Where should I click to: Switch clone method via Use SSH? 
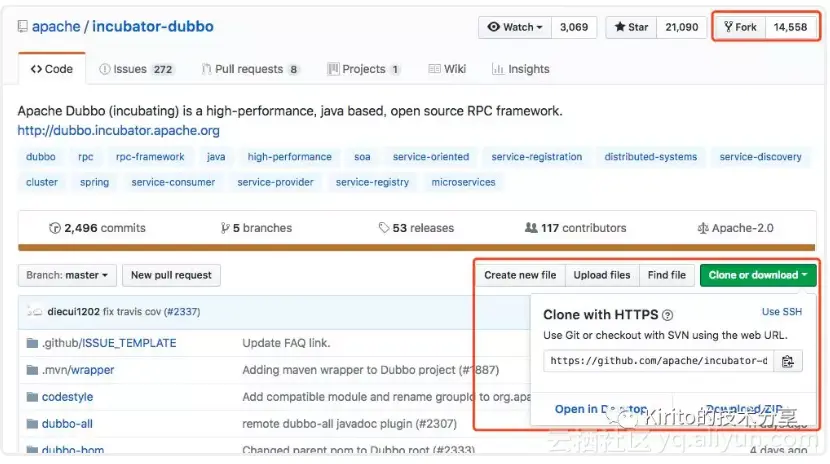[x=782, y=312]
